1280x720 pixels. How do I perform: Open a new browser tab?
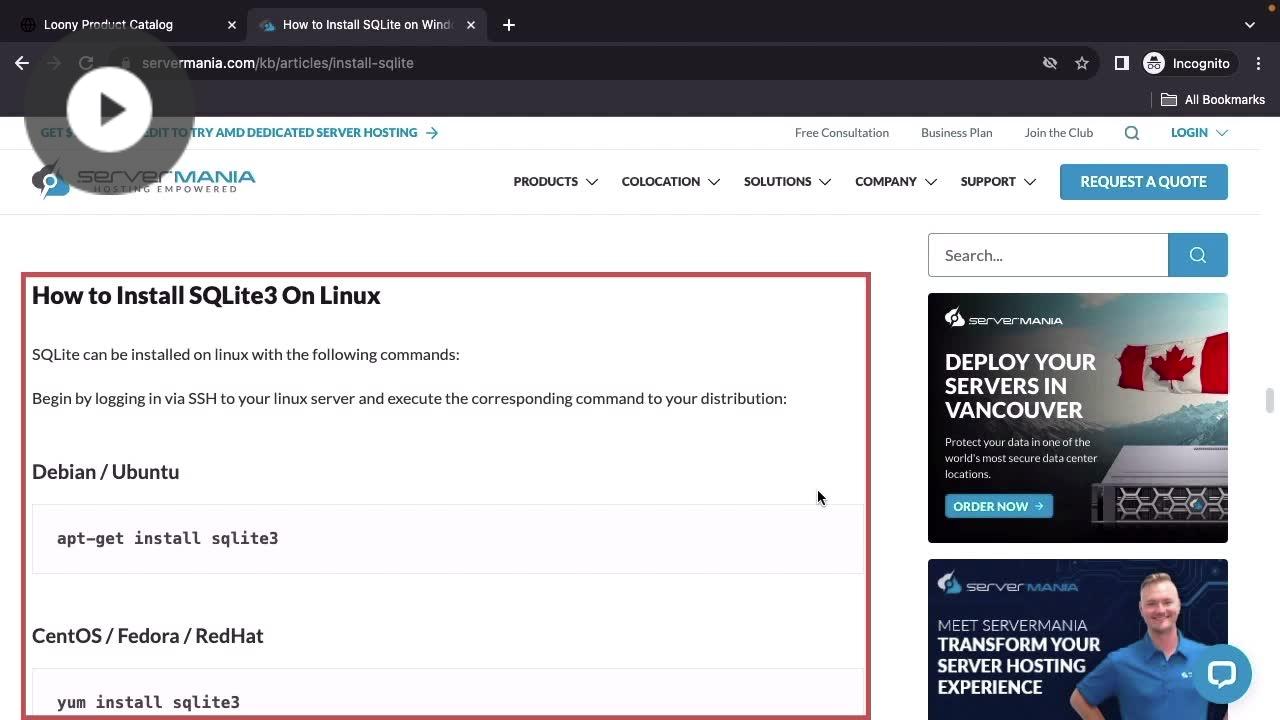click(x=509, y=25)
